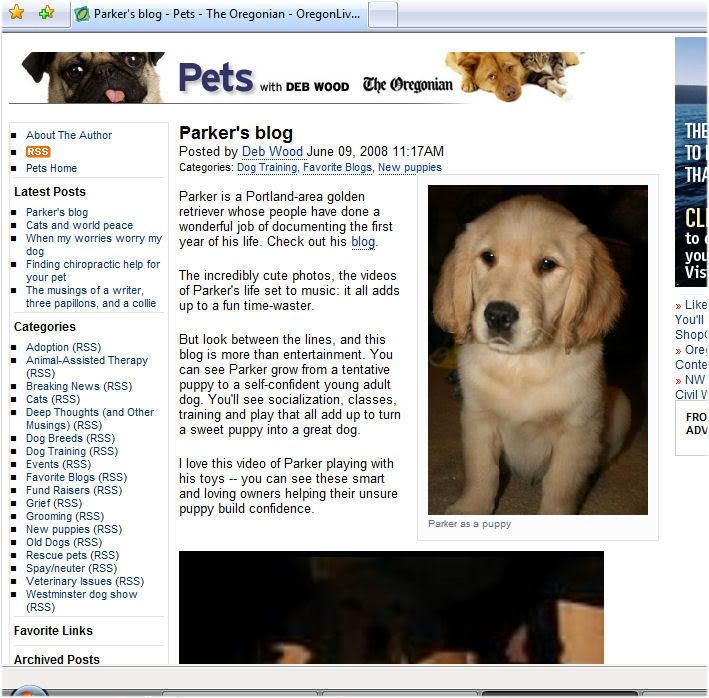
Task: Open When my worries worry my dog
Action: coord(94,245)
